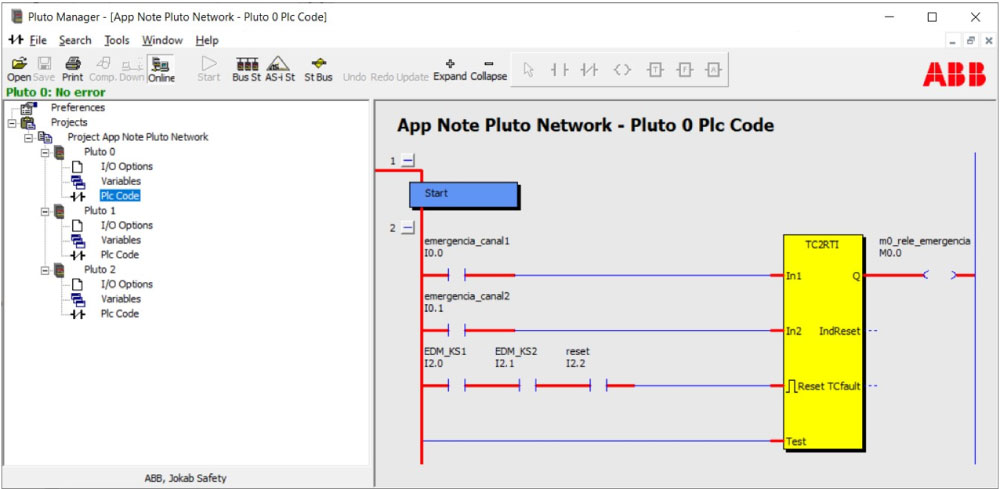Collapse the Pluto 0 tree node
The width and height of the screenshot is (1000, 489).
45,152
